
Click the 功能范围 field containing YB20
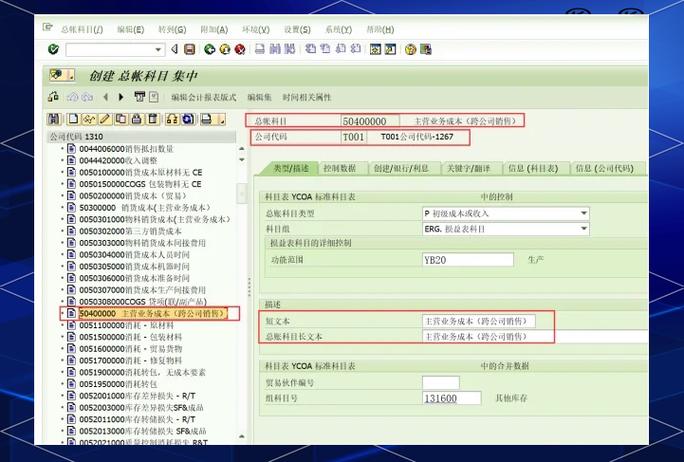pyautogui.click(x=468, y=260)
